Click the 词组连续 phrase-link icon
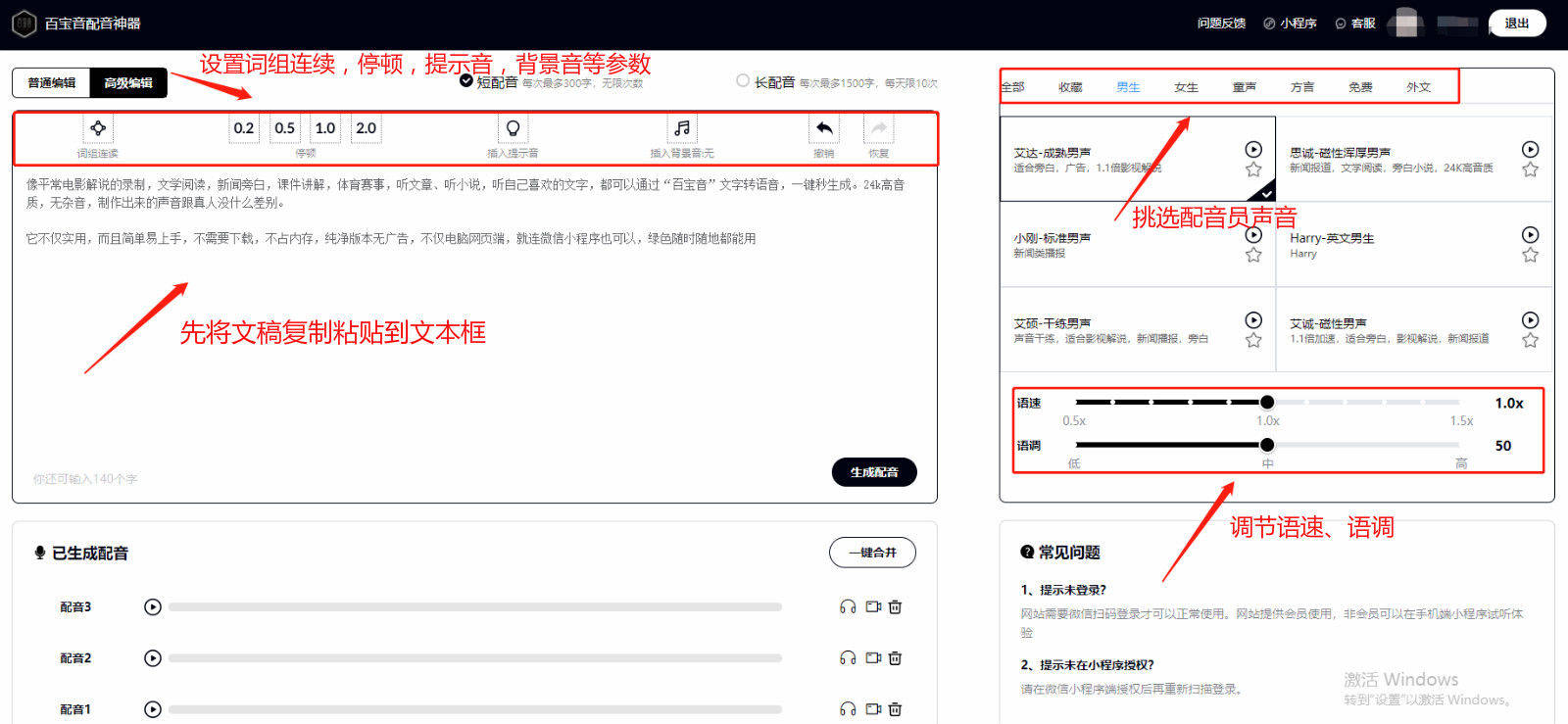This screenshot has width=1568, height=724. pyautogui.click(x=98, y=128)
